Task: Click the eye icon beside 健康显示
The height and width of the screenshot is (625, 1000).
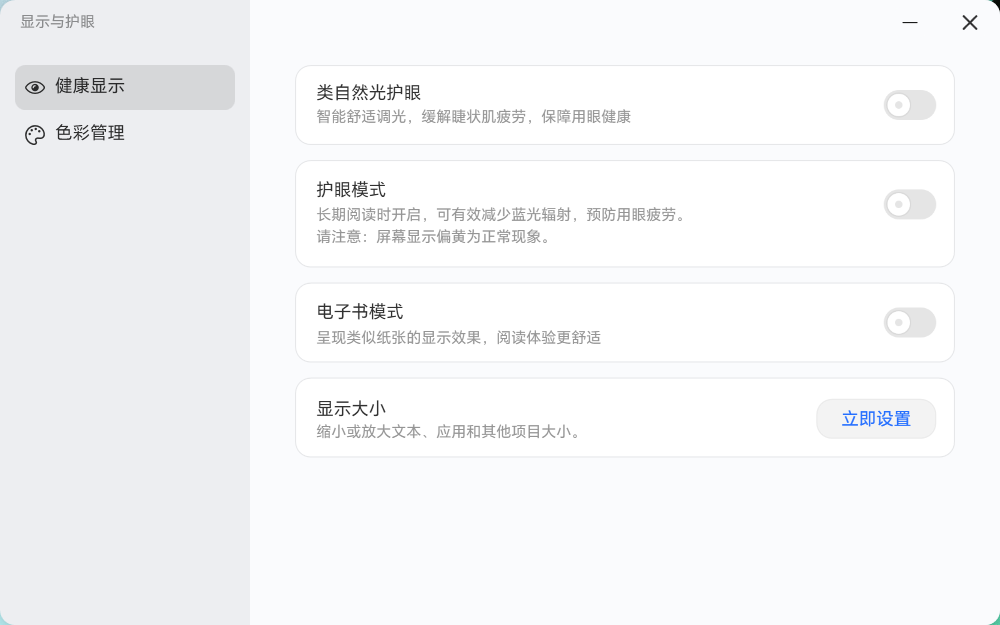Action: (35, 87)
